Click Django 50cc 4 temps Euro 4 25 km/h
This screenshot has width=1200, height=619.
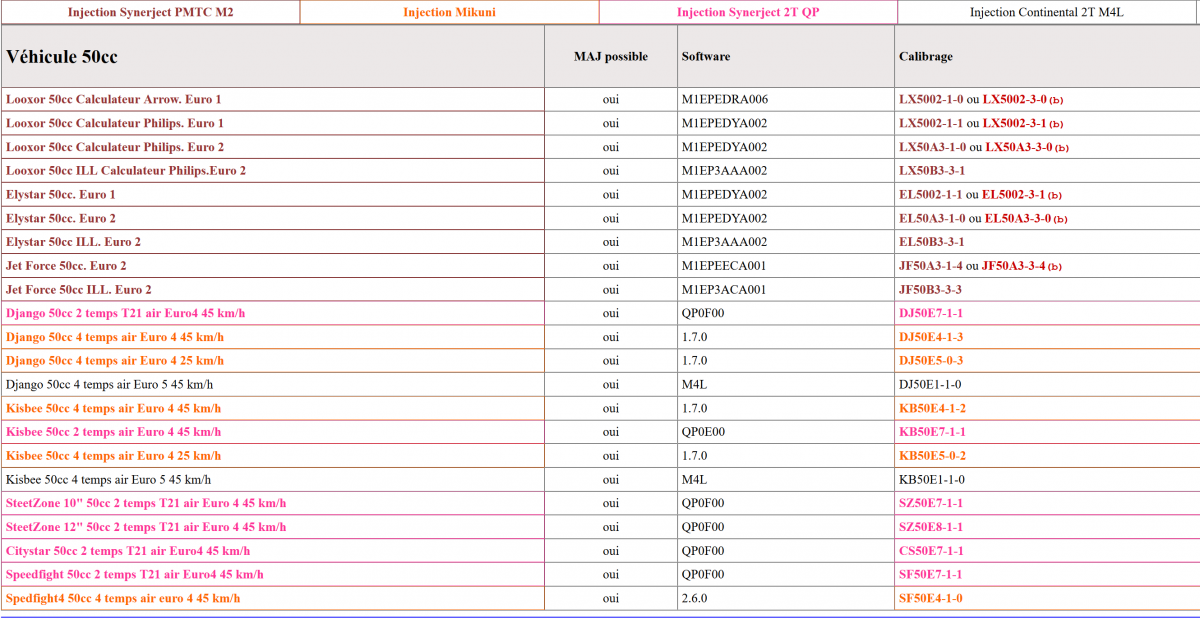pos(115,361)
